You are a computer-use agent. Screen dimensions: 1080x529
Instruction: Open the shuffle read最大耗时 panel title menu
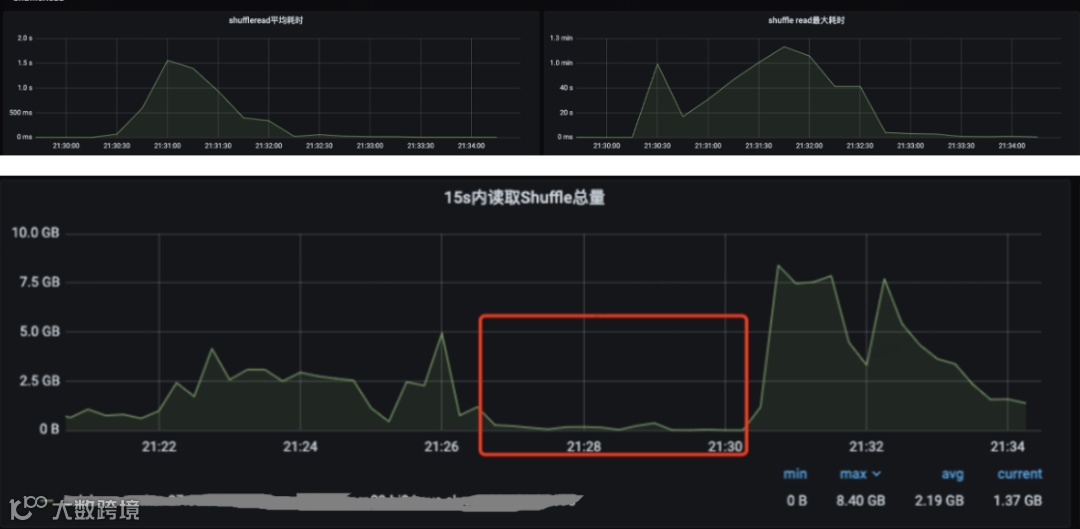click(x=807, y=21)
